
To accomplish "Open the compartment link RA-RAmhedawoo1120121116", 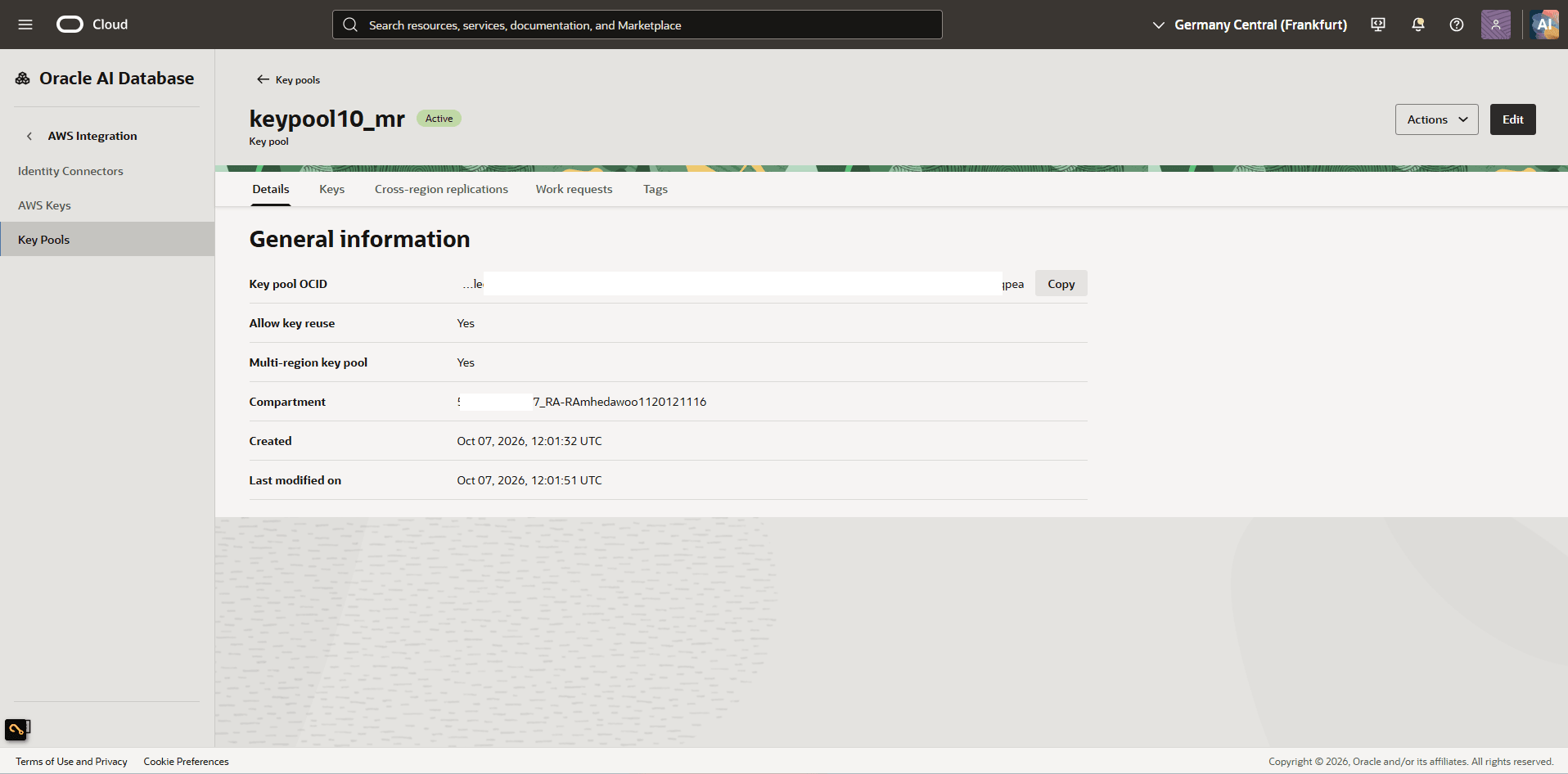I will 581,402.
